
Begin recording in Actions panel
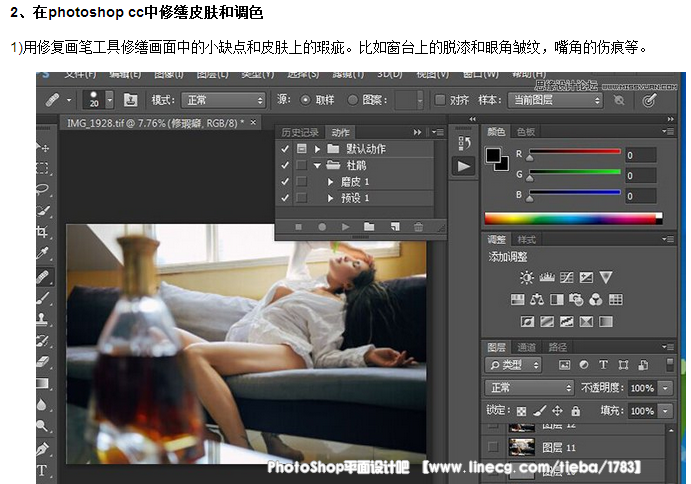pyautogui.click(x=322, y=227)
